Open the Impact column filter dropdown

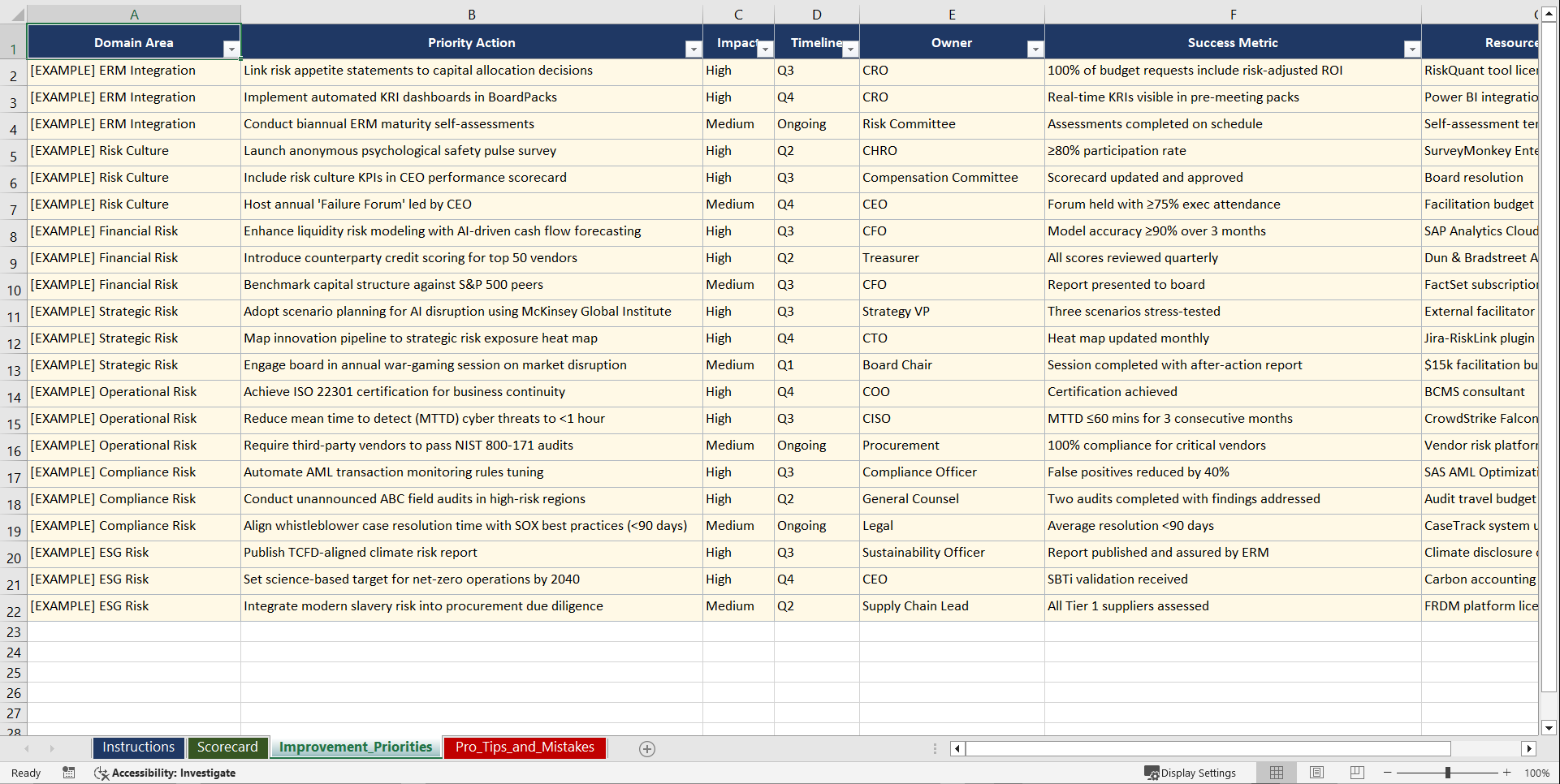coord(764,49)
